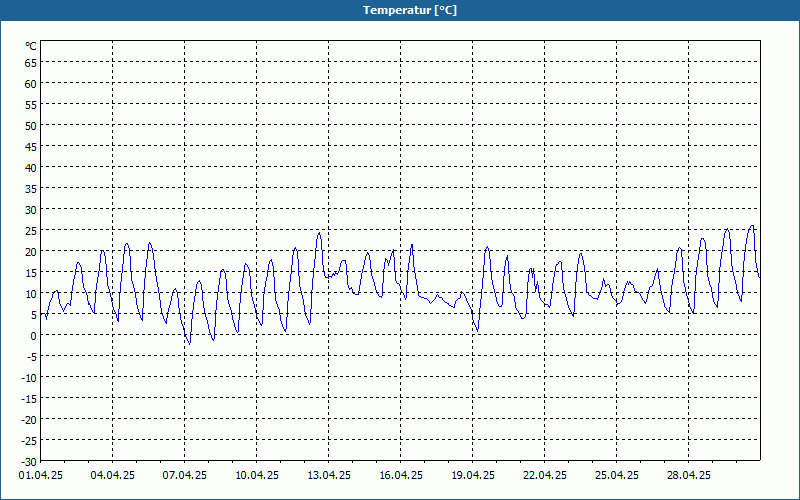
Task: Click the 60 y-axis label
Action: pos(31,84)
